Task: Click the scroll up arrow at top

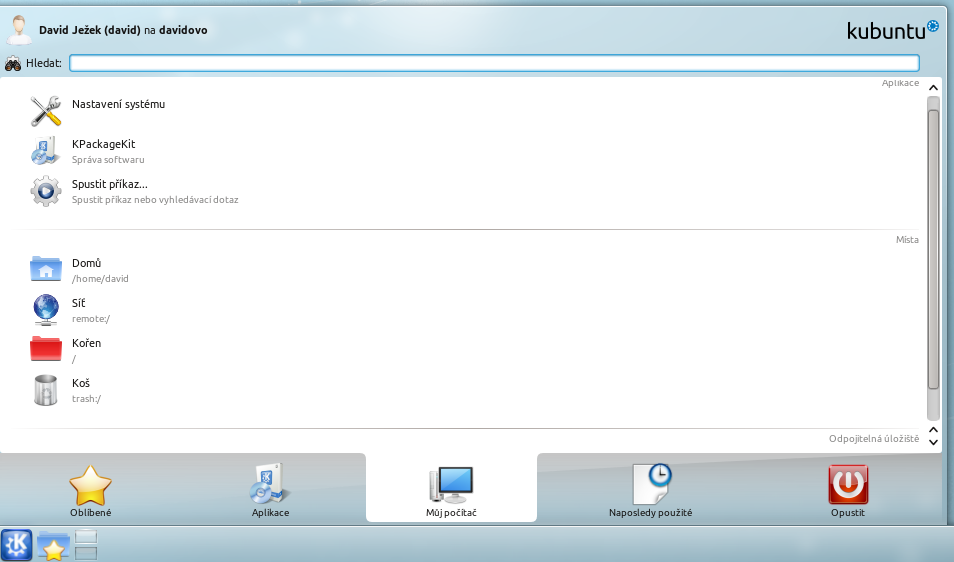Action: tap(933, 88)
